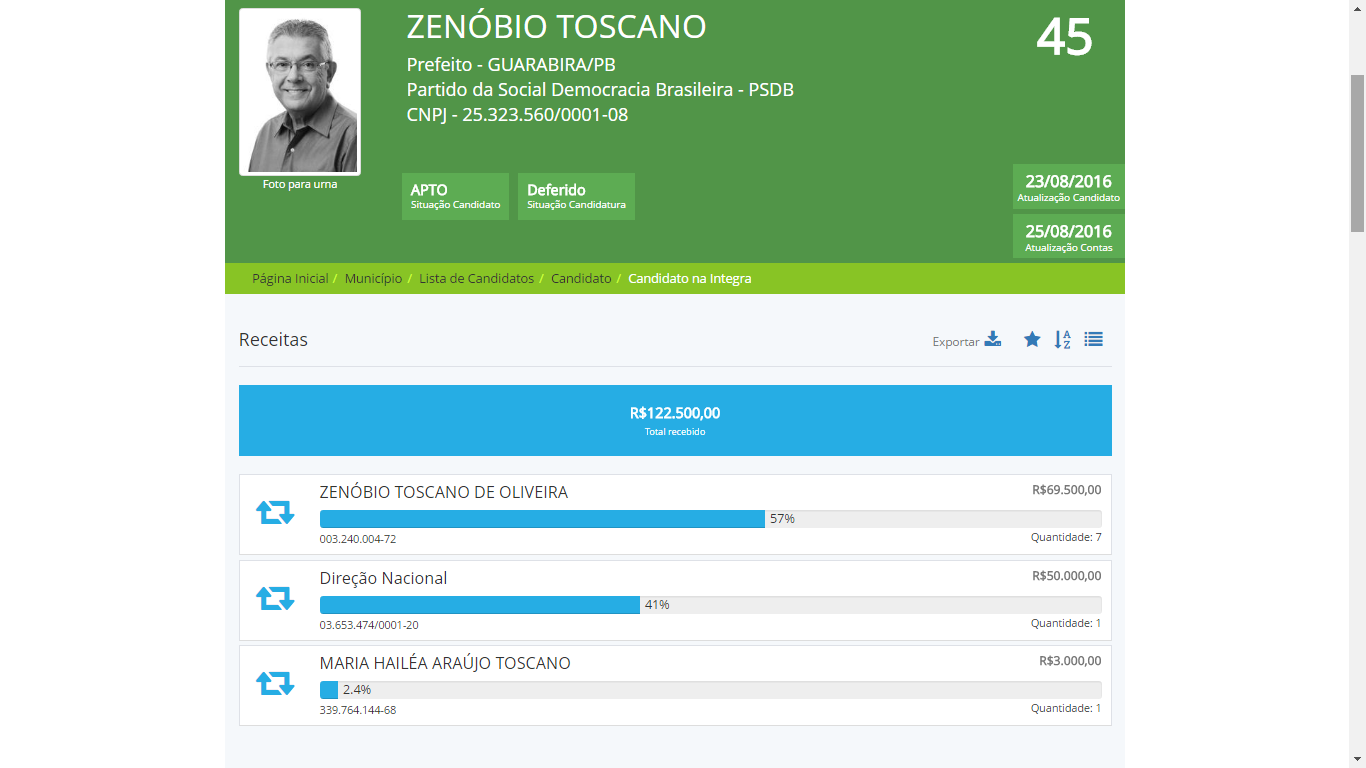
Task: Click transfer icon beside Zenóbio Toscano de Oliveira
Action: click(275, 513)
